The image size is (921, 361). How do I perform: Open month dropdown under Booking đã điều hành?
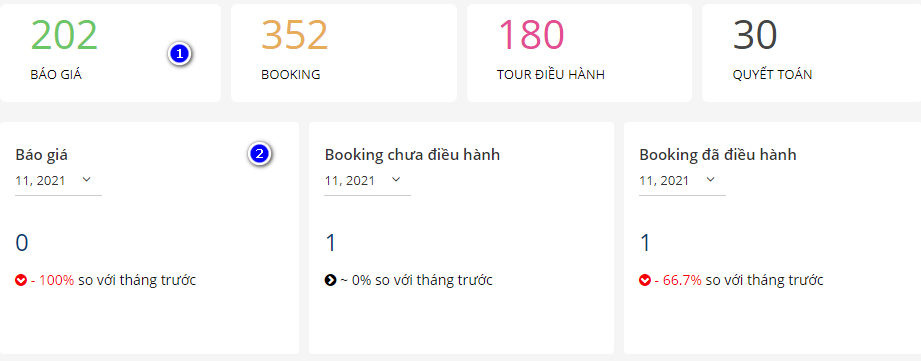(x=682, y=181)
